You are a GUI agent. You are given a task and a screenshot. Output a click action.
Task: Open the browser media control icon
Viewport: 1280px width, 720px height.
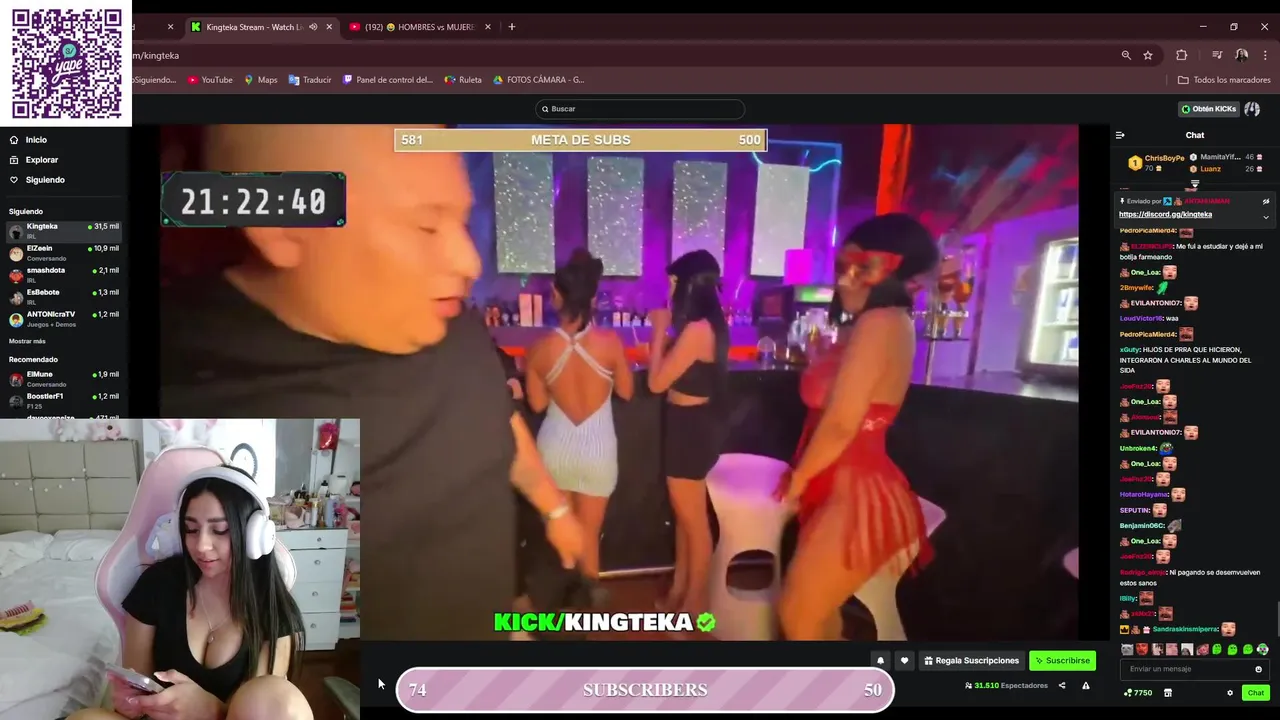[x=1217, y=55]
